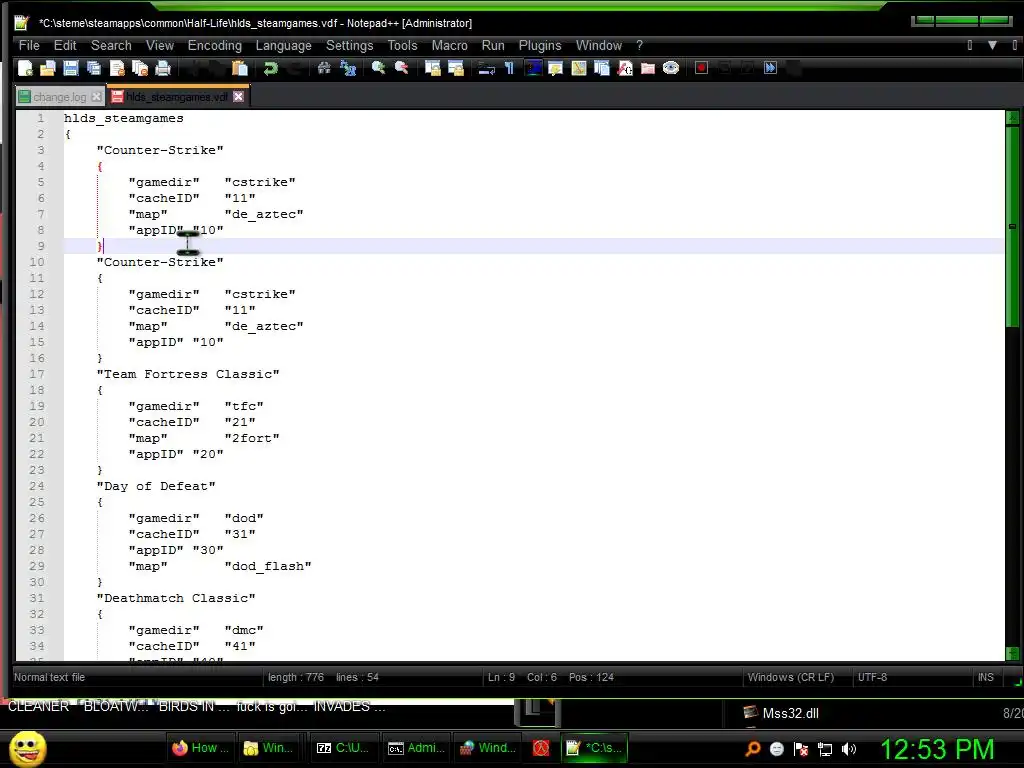Screen dimensions: 1024x768
Task: Click the "dod_flash" map value
Action: coord(268,566)
